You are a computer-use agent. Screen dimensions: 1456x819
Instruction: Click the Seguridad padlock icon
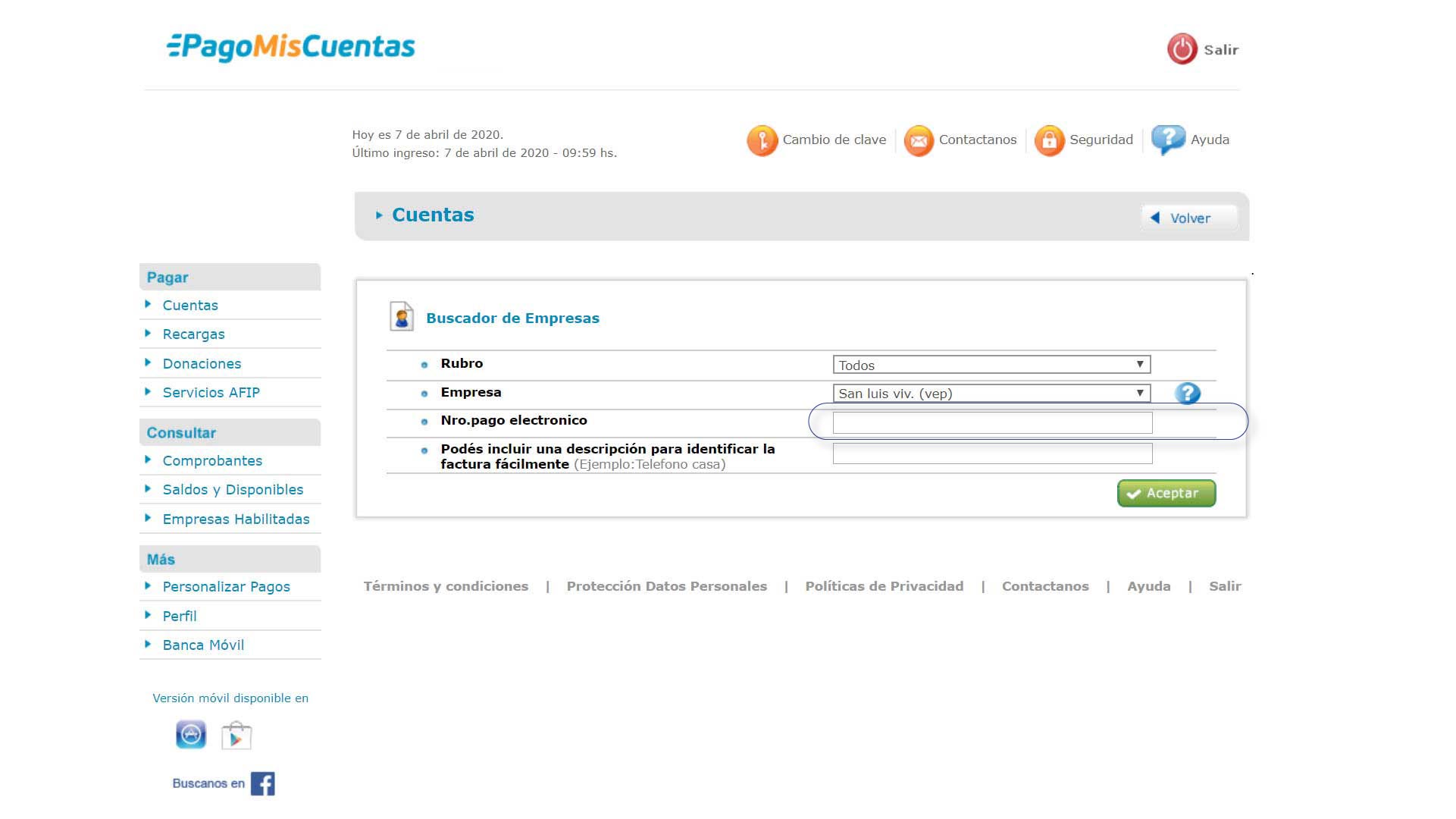click(x=1049, y=140)
